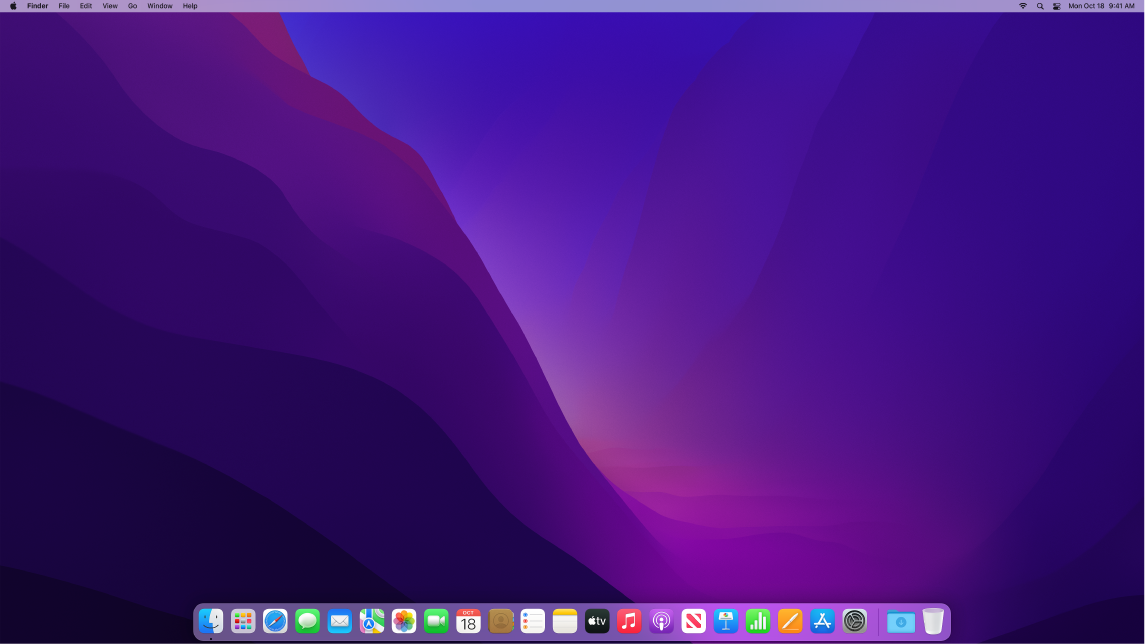Launch the Messages app
This screenshot has width=1146, height=644.
coord(306,621)
